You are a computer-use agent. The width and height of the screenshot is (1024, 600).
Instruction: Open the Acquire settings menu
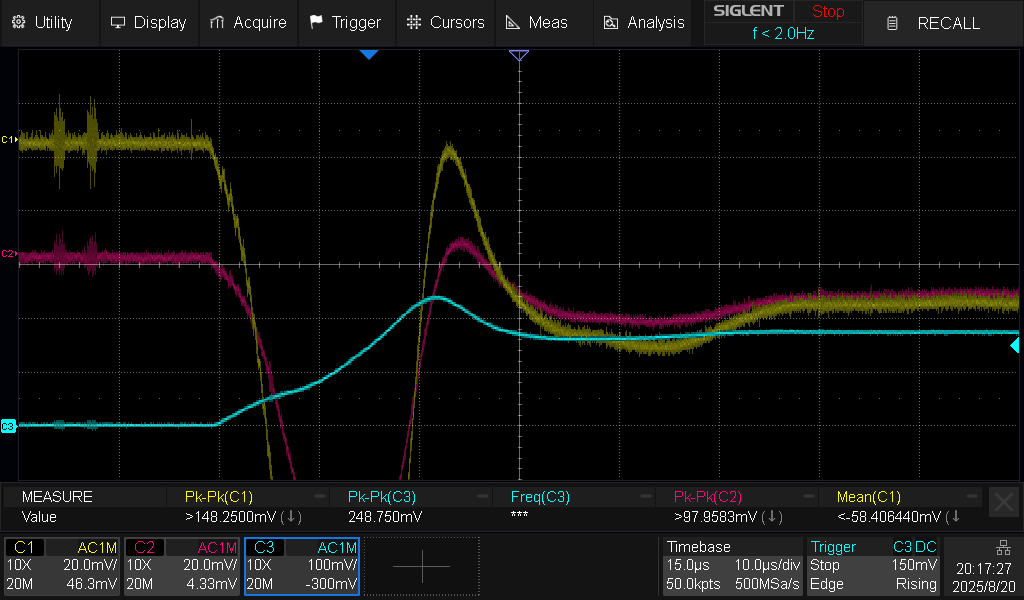pyautogui.click(x=248, y=22)
